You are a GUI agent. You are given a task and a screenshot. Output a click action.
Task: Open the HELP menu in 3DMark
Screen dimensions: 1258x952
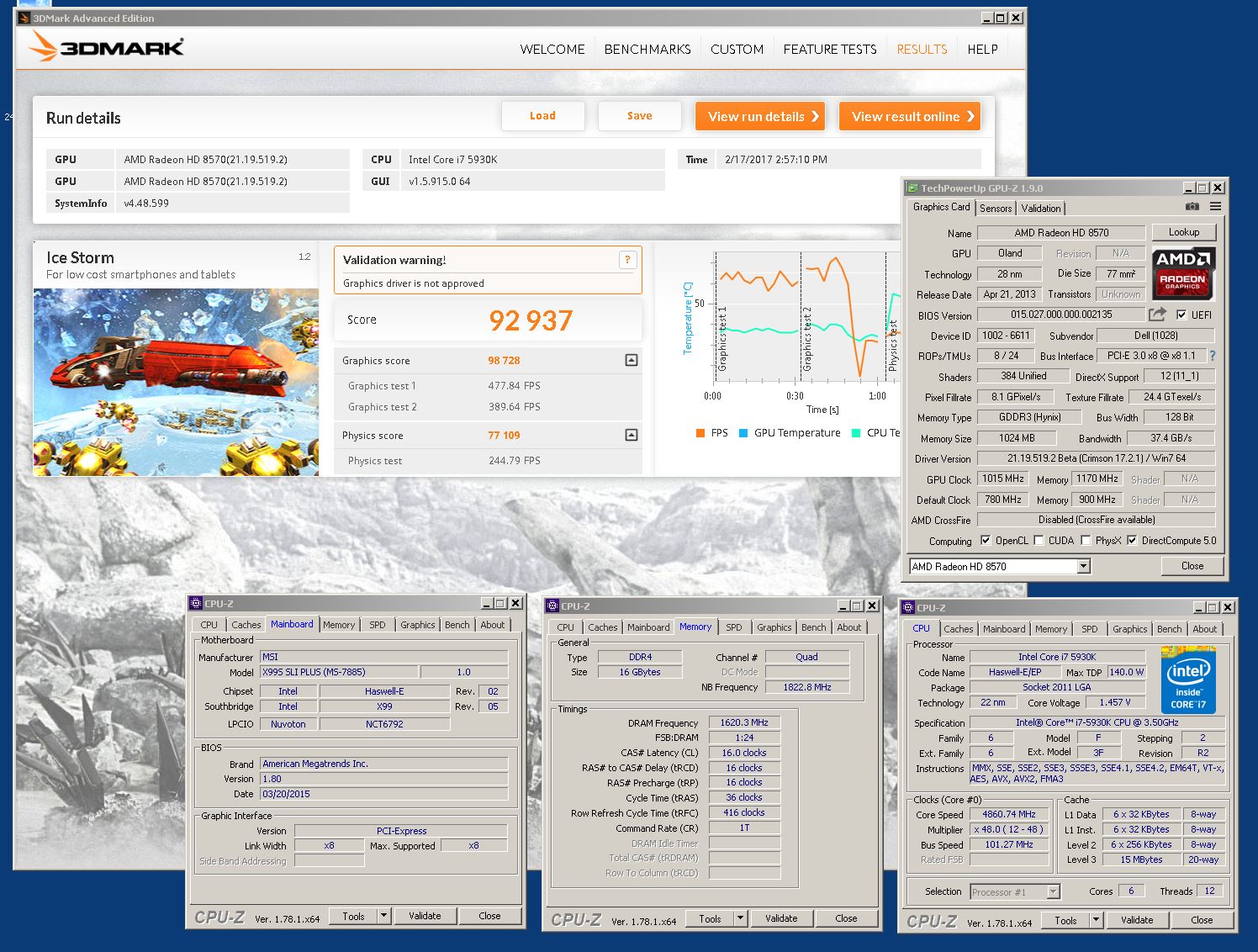click(x=982, y=50)
